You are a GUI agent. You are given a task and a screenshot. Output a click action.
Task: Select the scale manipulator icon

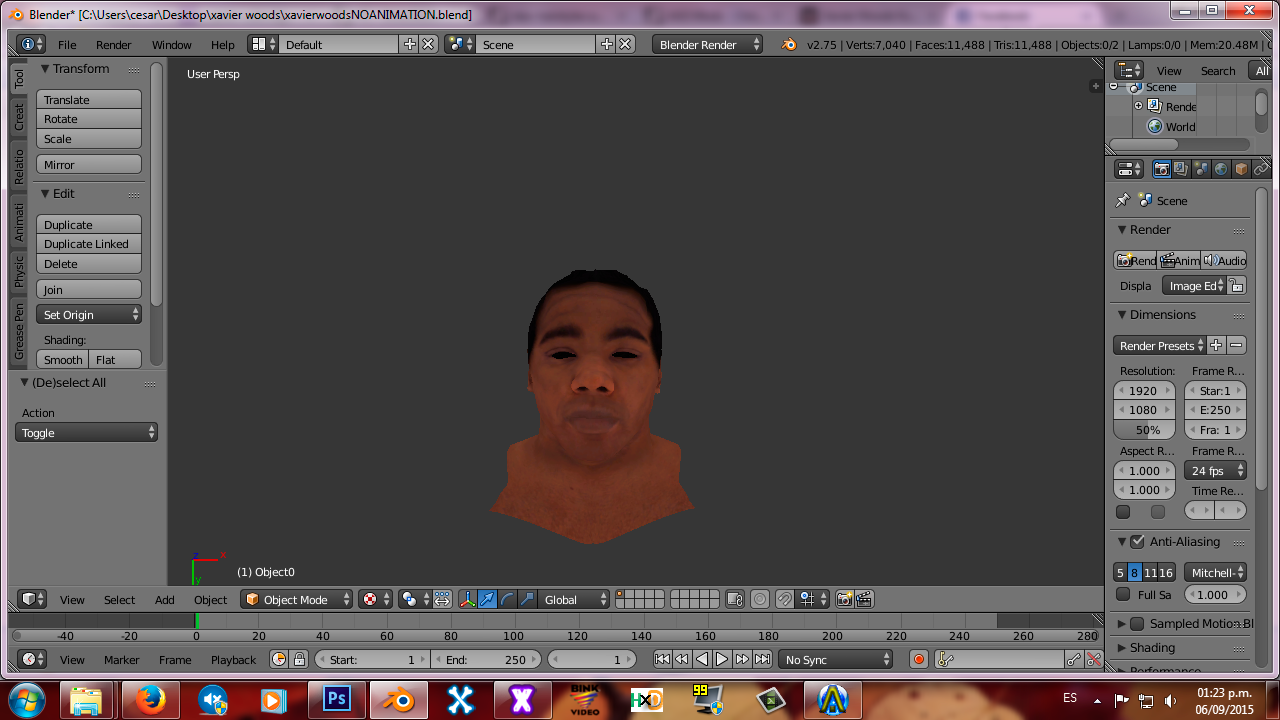(527, 599)
